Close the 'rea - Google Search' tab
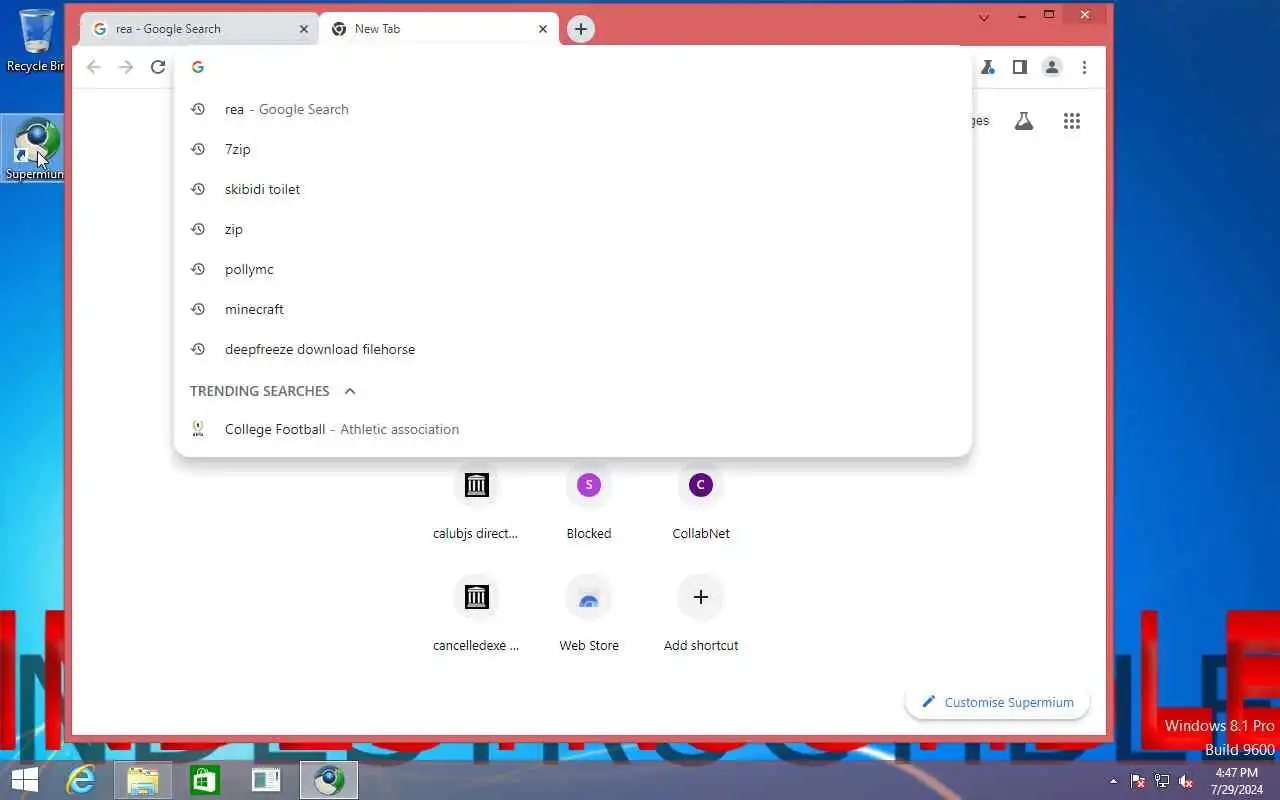 point(304,29)
